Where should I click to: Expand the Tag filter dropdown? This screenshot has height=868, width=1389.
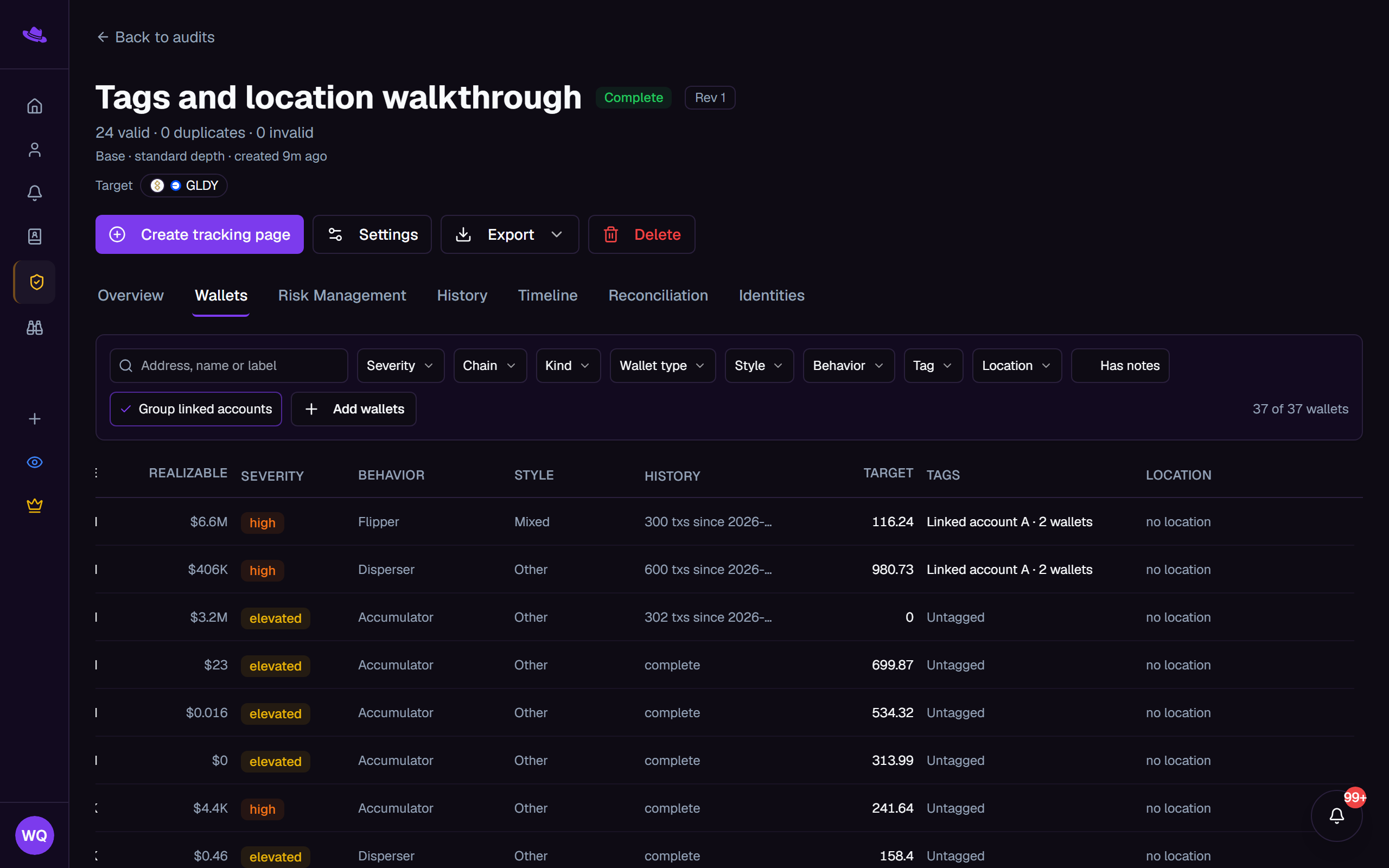point(933,366)
